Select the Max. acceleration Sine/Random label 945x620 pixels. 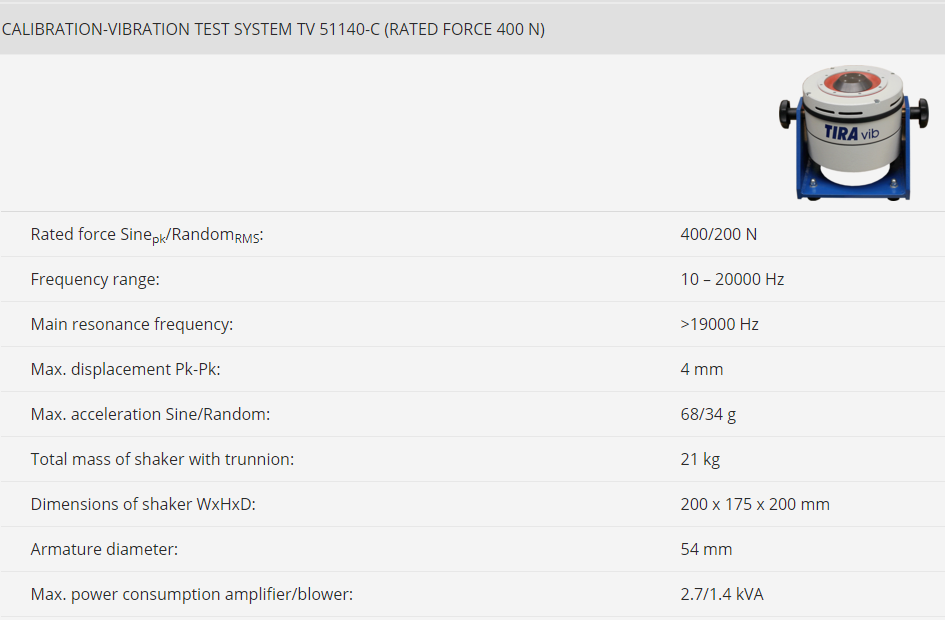[150, 415]
